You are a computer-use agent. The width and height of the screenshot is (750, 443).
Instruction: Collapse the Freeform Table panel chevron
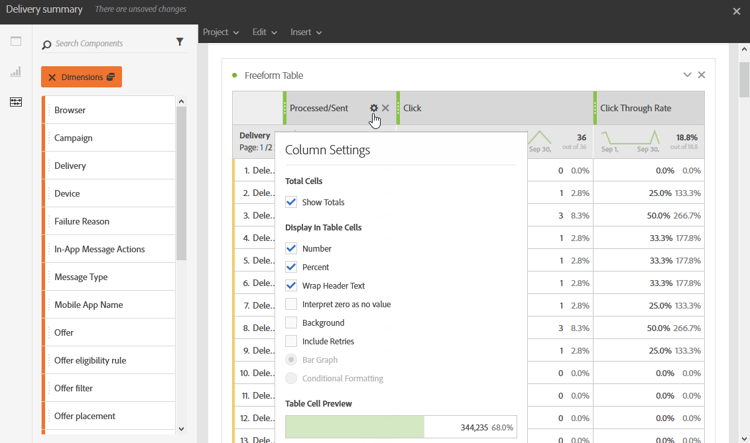coord(687,75)
